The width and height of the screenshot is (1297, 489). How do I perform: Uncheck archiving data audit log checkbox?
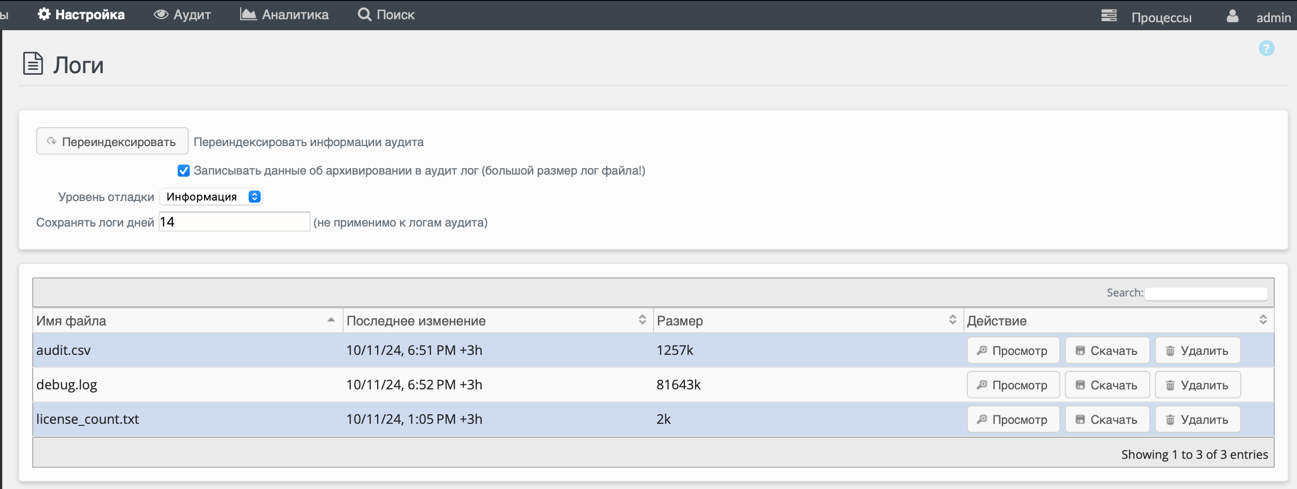tap(183, 171)
